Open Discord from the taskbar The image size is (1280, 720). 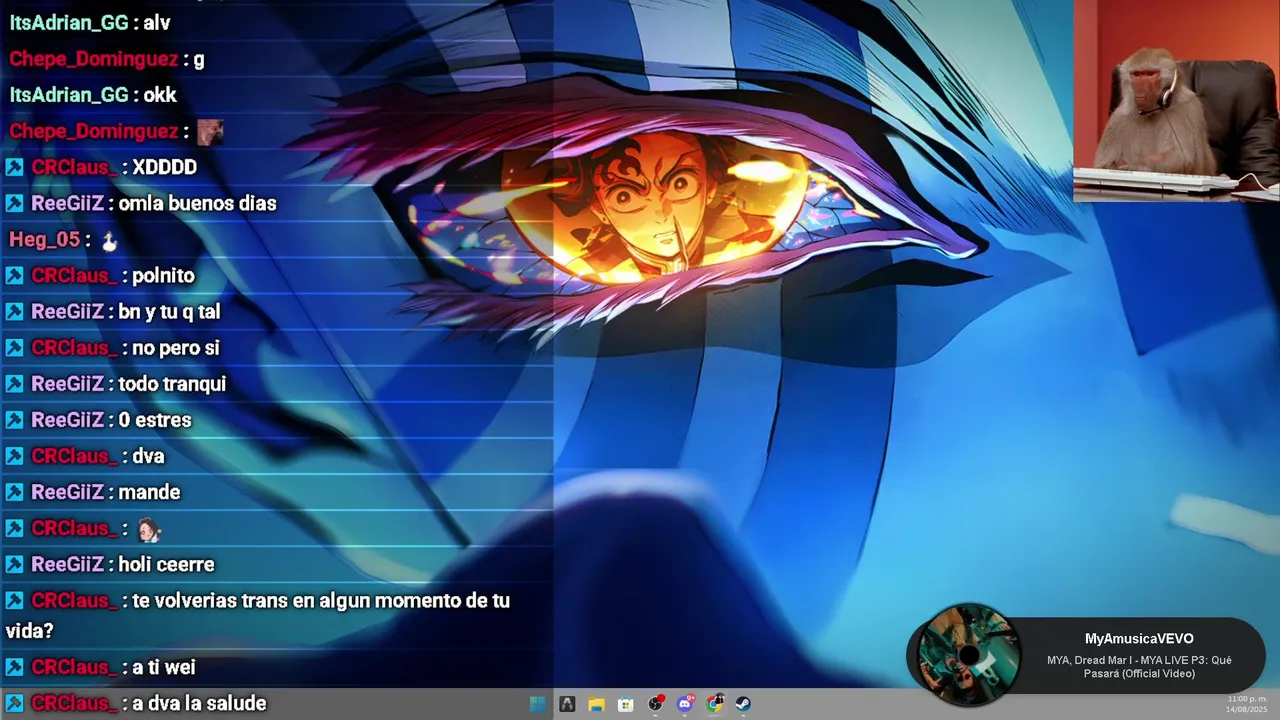coord(685,704)
